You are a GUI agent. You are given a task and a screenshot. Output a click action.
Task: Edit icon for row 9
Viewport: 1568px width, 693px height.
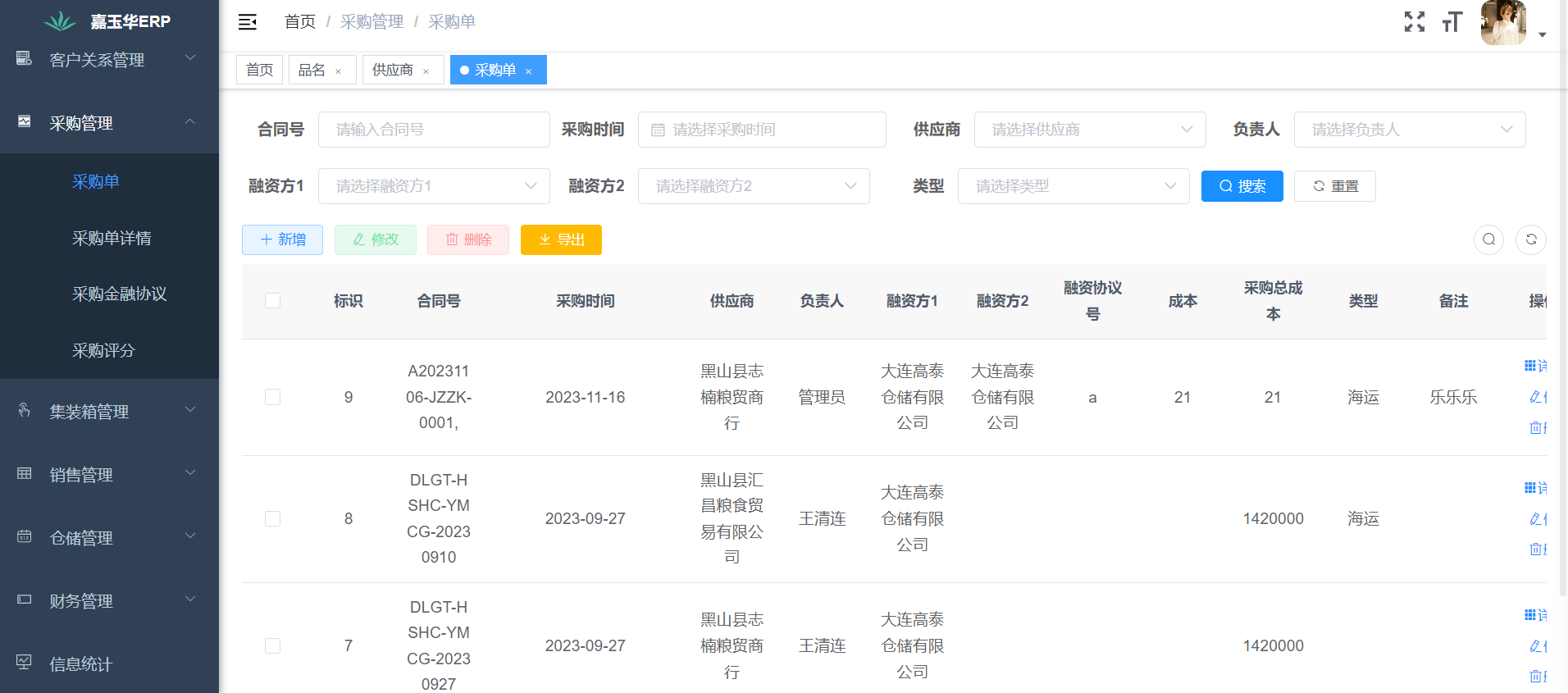1537,397
